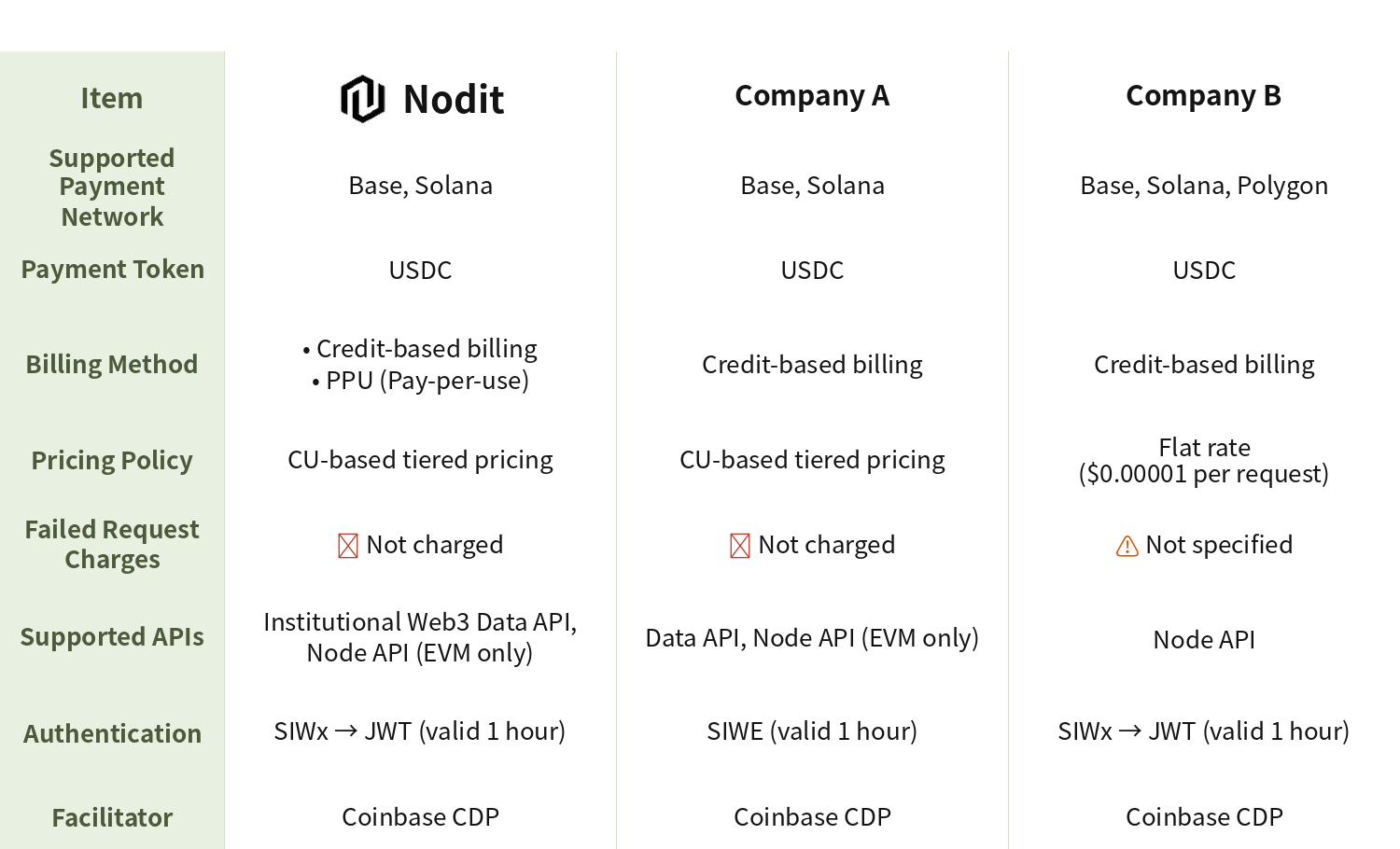Click Company B's Node API cell
1400x849 pixels.
[1203, 640]
